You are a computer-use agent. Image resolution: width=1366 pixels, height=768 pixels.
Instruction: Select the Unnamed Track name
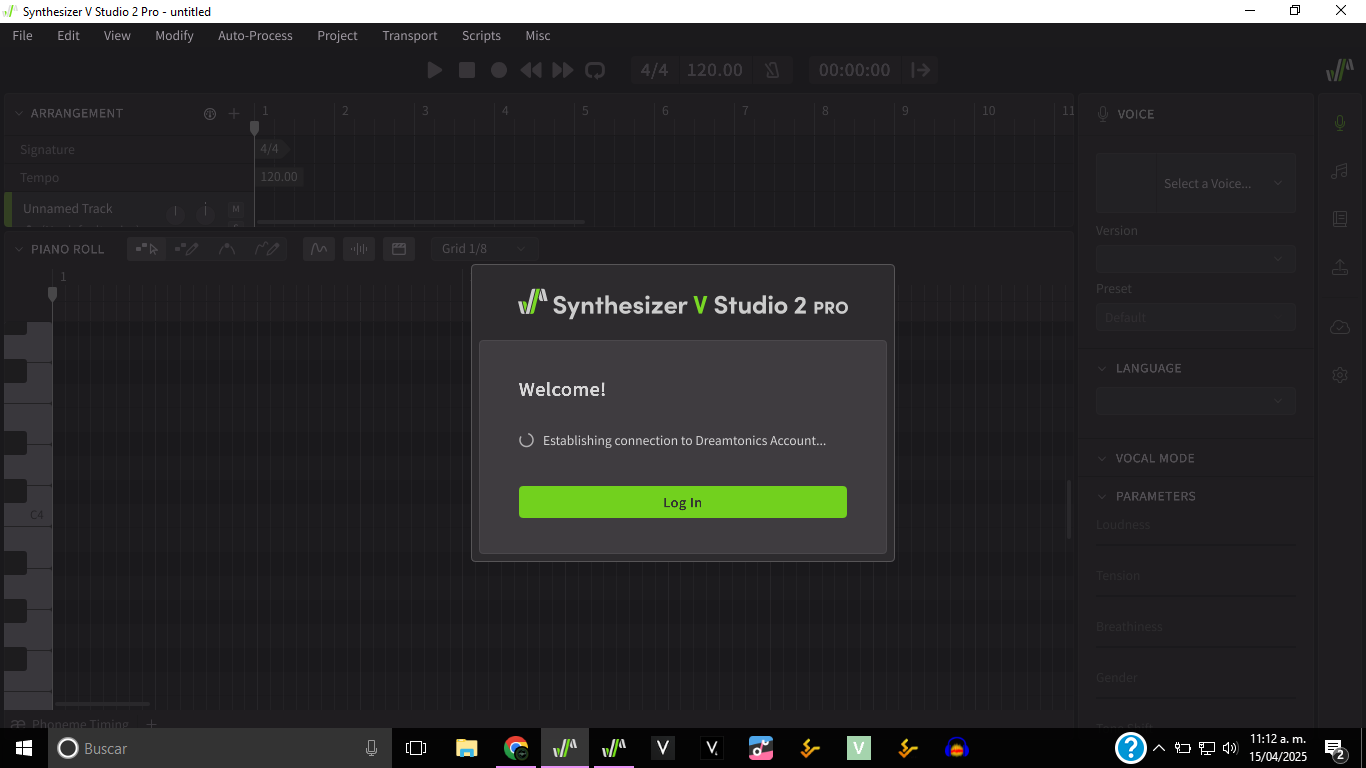coord(68,208)
